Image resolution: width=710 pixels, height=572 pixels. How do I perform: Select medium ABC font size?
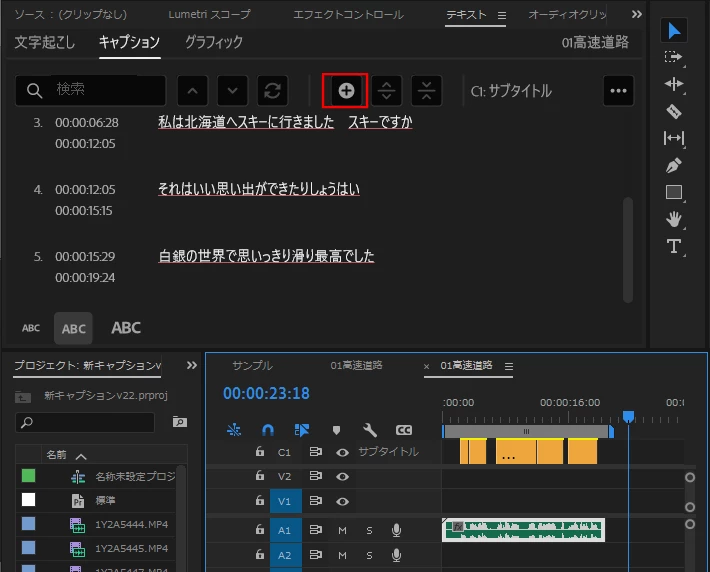73,328
